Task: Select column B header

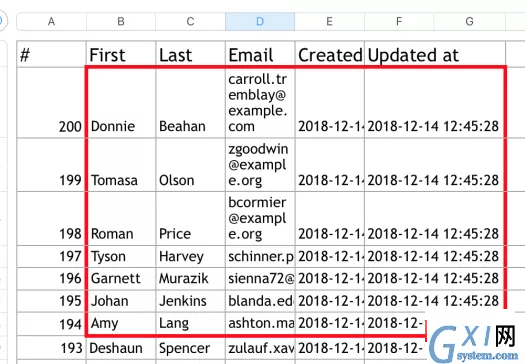Action: pyautogui.click(x=121, y=21)
